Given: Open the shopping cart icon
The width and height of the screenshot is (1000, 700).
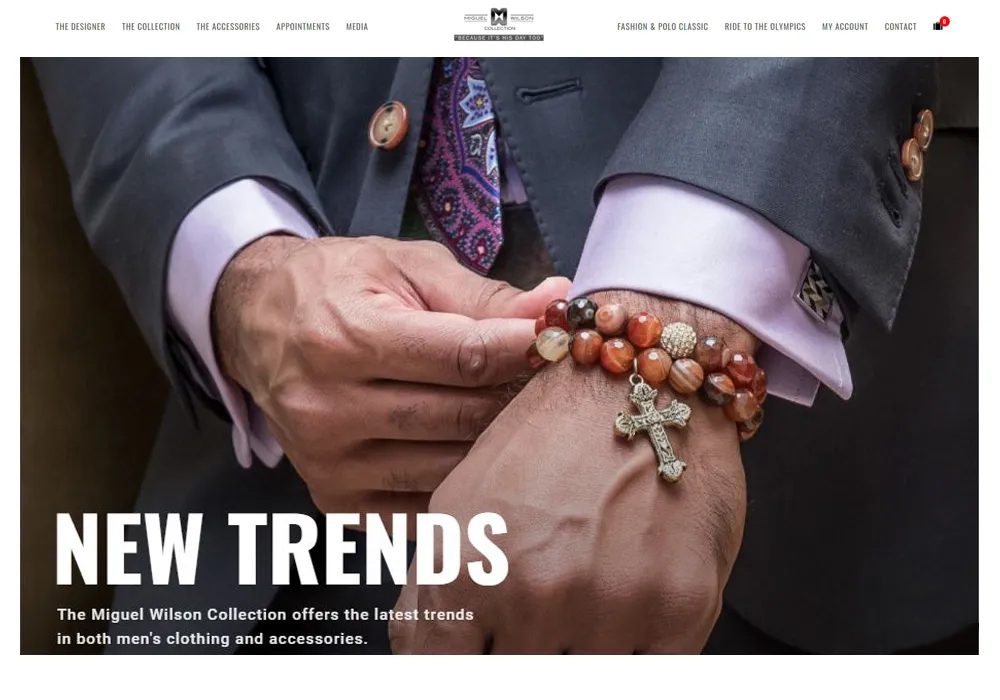Looking at the screenshot, I should (x=938, y=26).
